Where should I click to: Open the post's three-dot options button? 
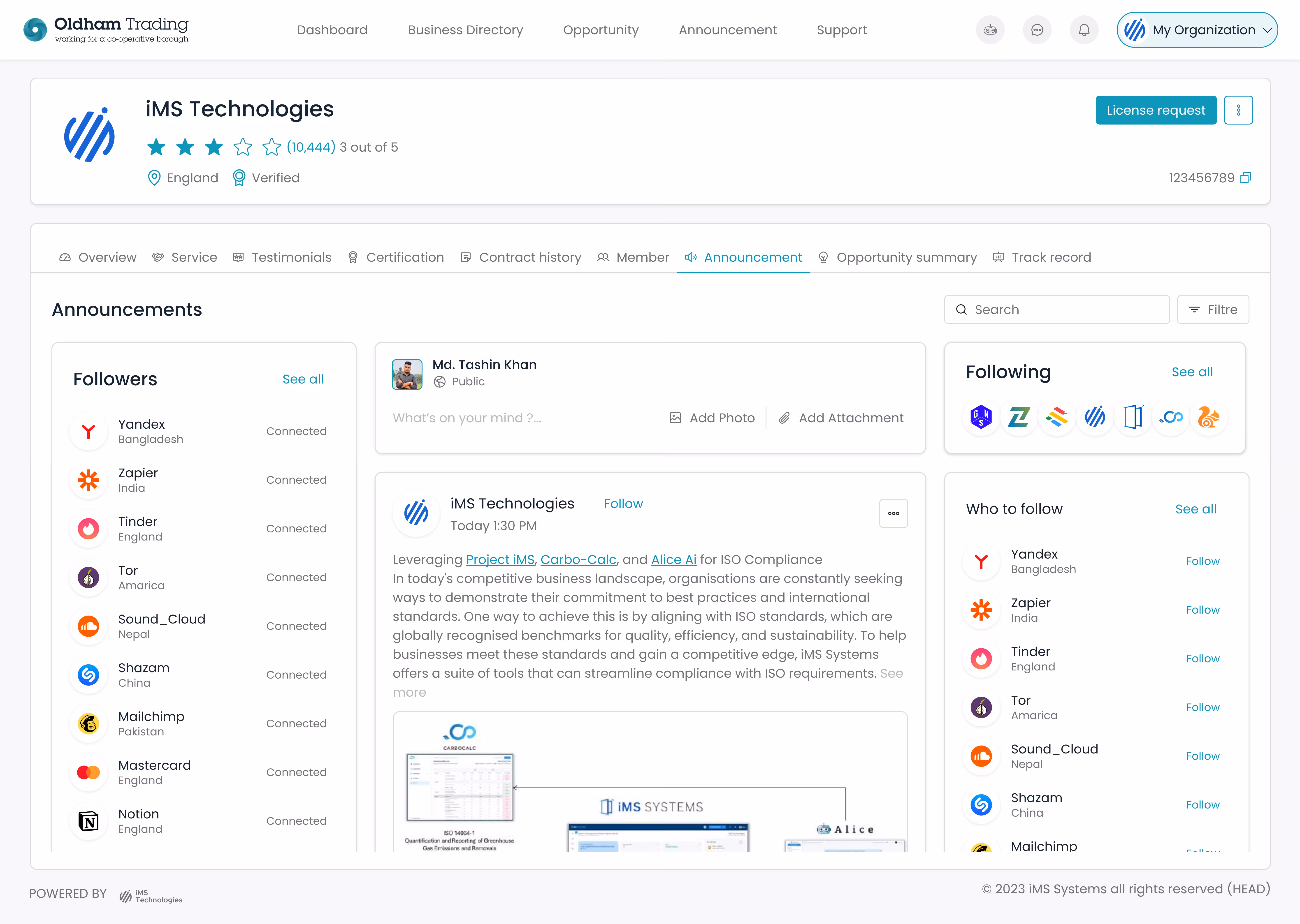tap(893, 513)
